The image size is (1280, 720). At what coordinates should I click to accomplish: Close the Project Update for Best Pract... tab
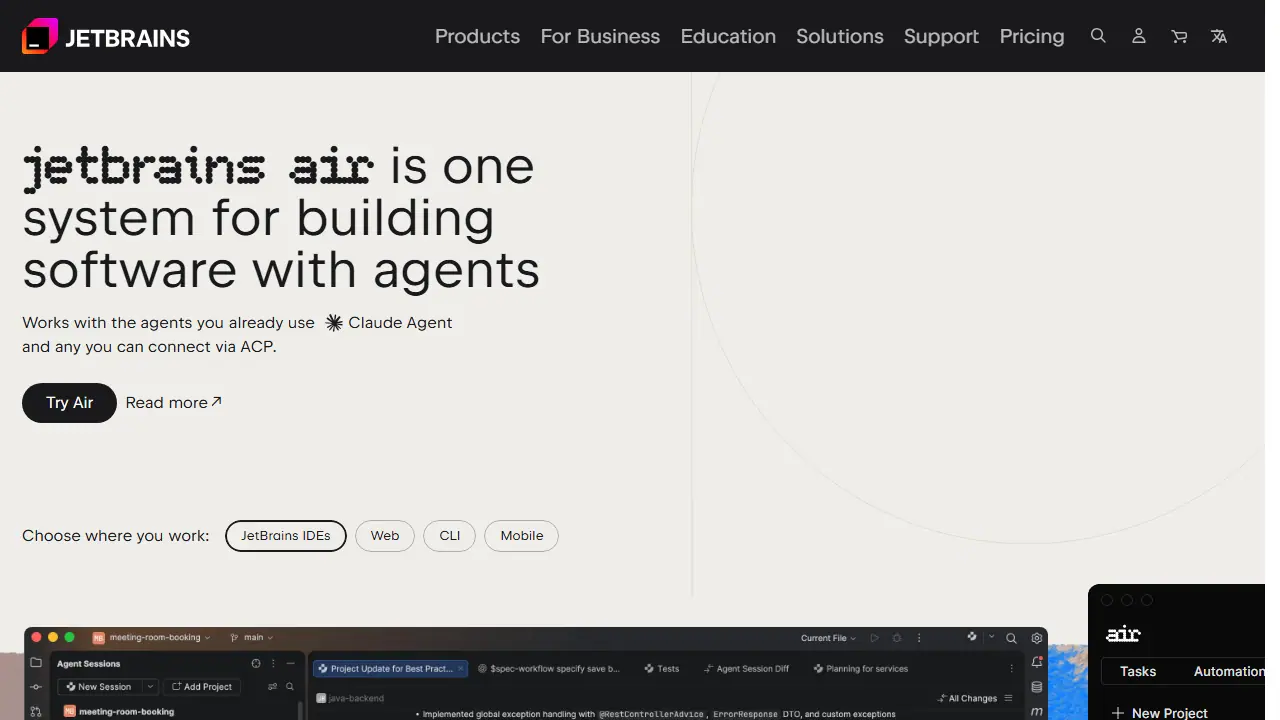(461, 668)
